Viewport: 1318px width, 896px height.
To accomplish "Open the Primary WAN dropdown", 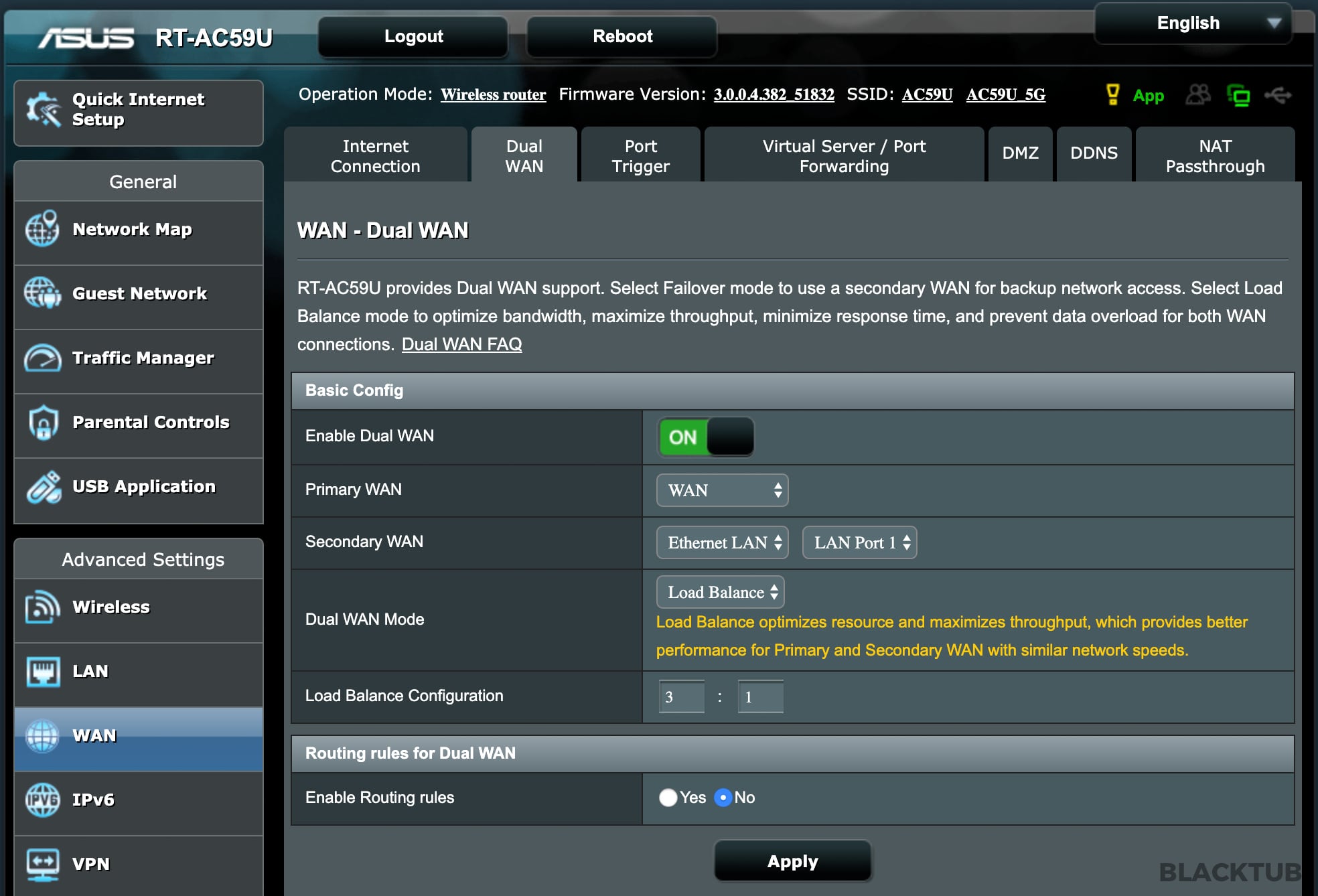I will point(721,490).
